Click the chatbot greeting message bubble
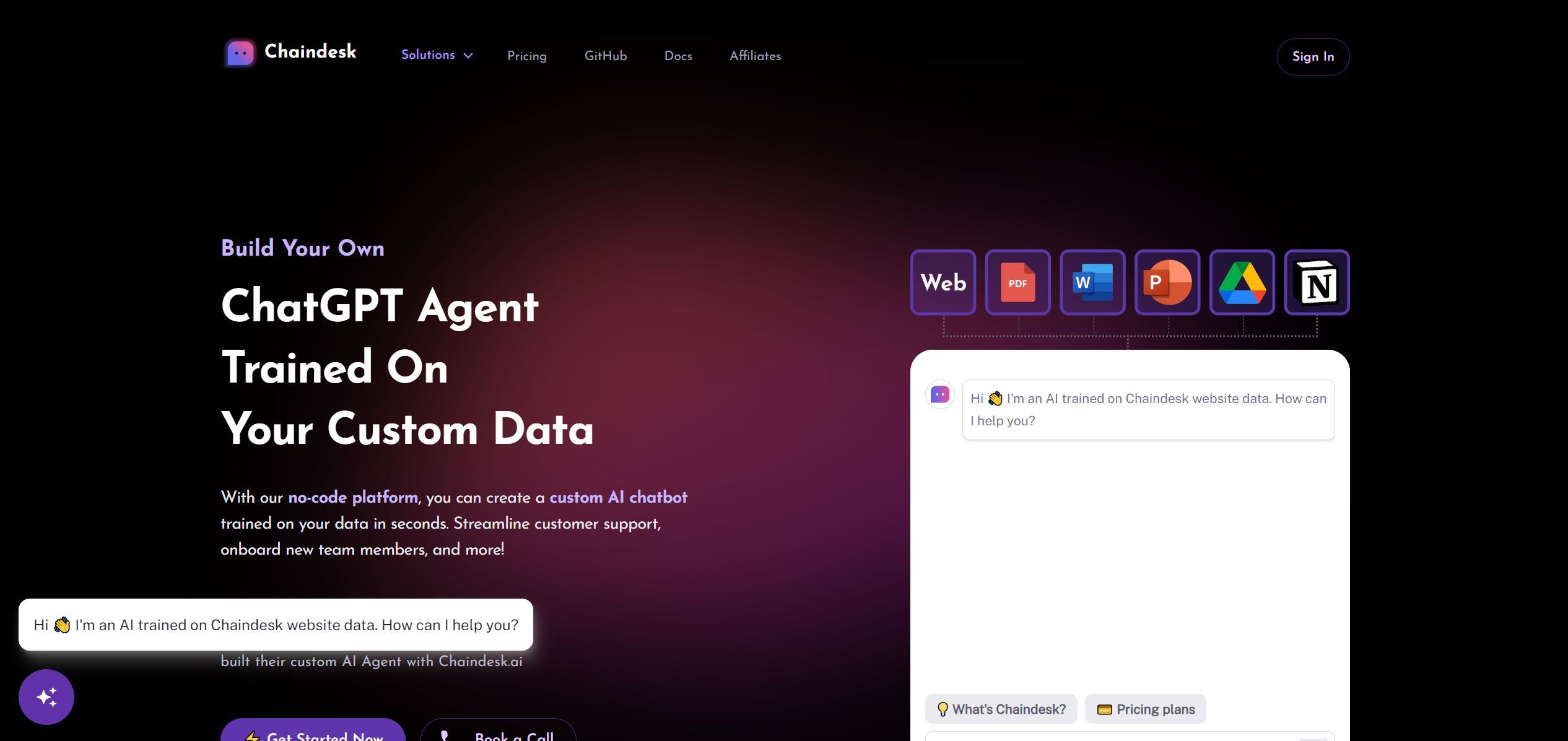Viewport: 1568px width, 741px height. (1148, 409)
